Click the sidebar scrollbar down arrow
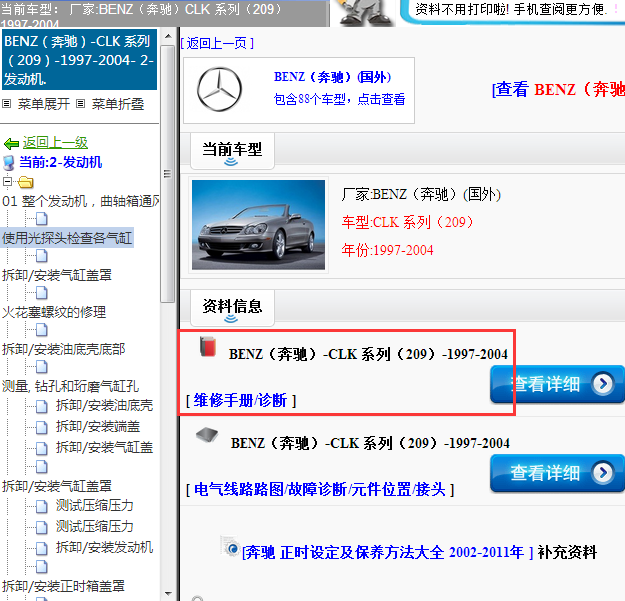 168,594
